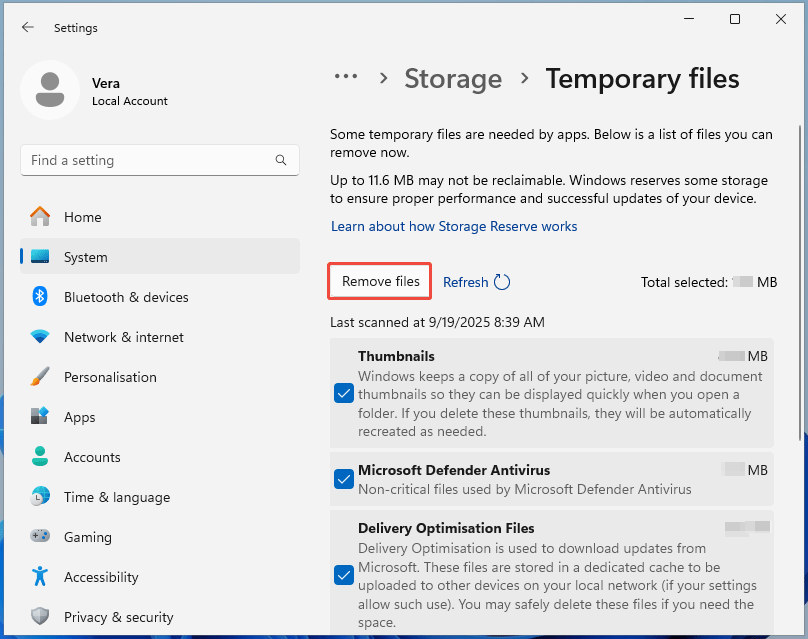The height and width of the screenshot is (639, 808).
Task: Click the vertical scrollbar on the right
Action: [x=799, y=280]
